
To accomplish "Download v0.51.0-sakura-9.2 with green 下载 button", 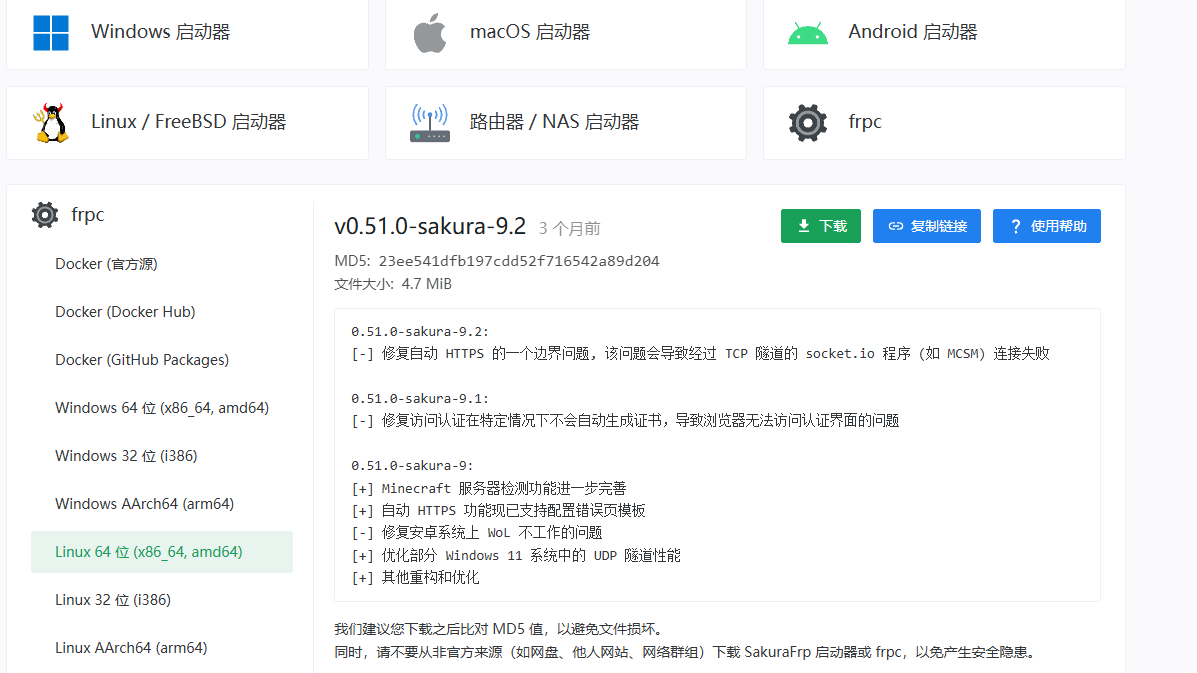I will (x=821, y=226).
